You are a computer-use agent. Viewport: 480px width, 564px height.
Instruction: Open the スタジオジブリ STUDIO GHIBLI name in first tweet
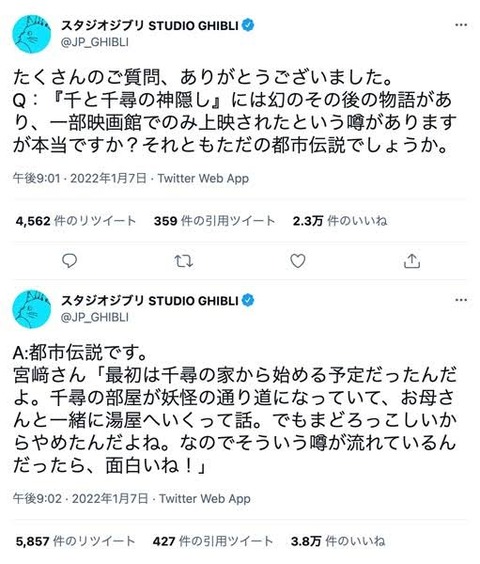click(150, 26)
